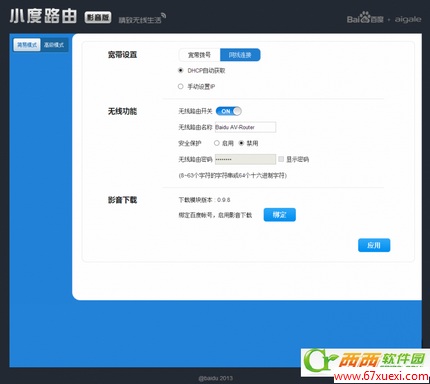Image resolution: width=430 pixels, height=384 pixels.
Task: Check the 显示密码 checkbox
Action: 281,159
